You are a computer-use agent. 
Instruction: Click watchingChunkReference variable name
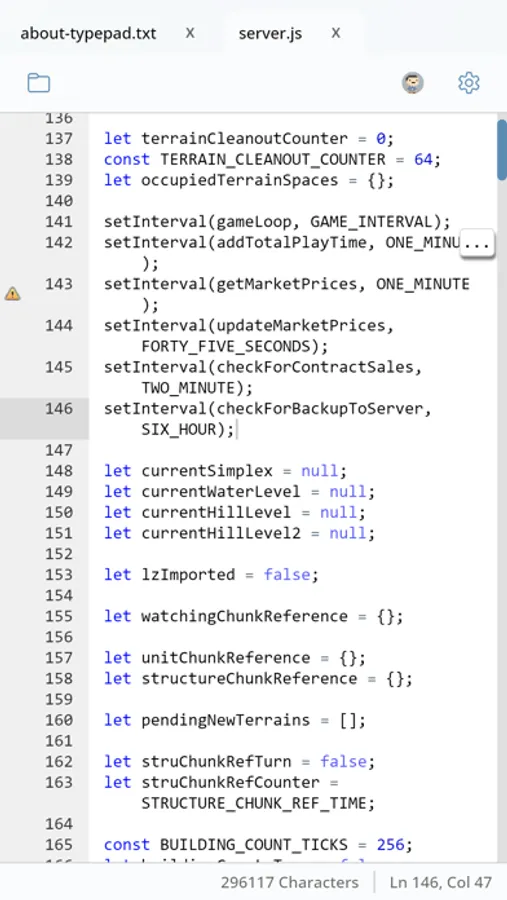coord(245,616)
